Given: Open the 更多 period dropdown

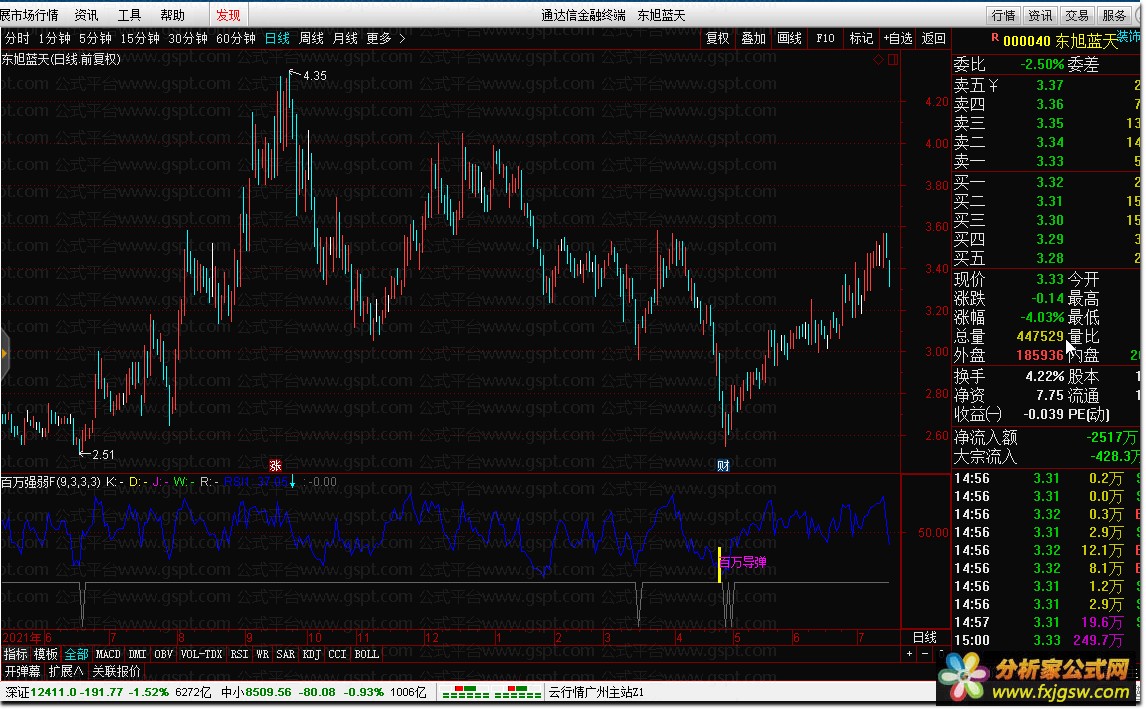Looking at the screenshot, I should (x=379, y=38).
